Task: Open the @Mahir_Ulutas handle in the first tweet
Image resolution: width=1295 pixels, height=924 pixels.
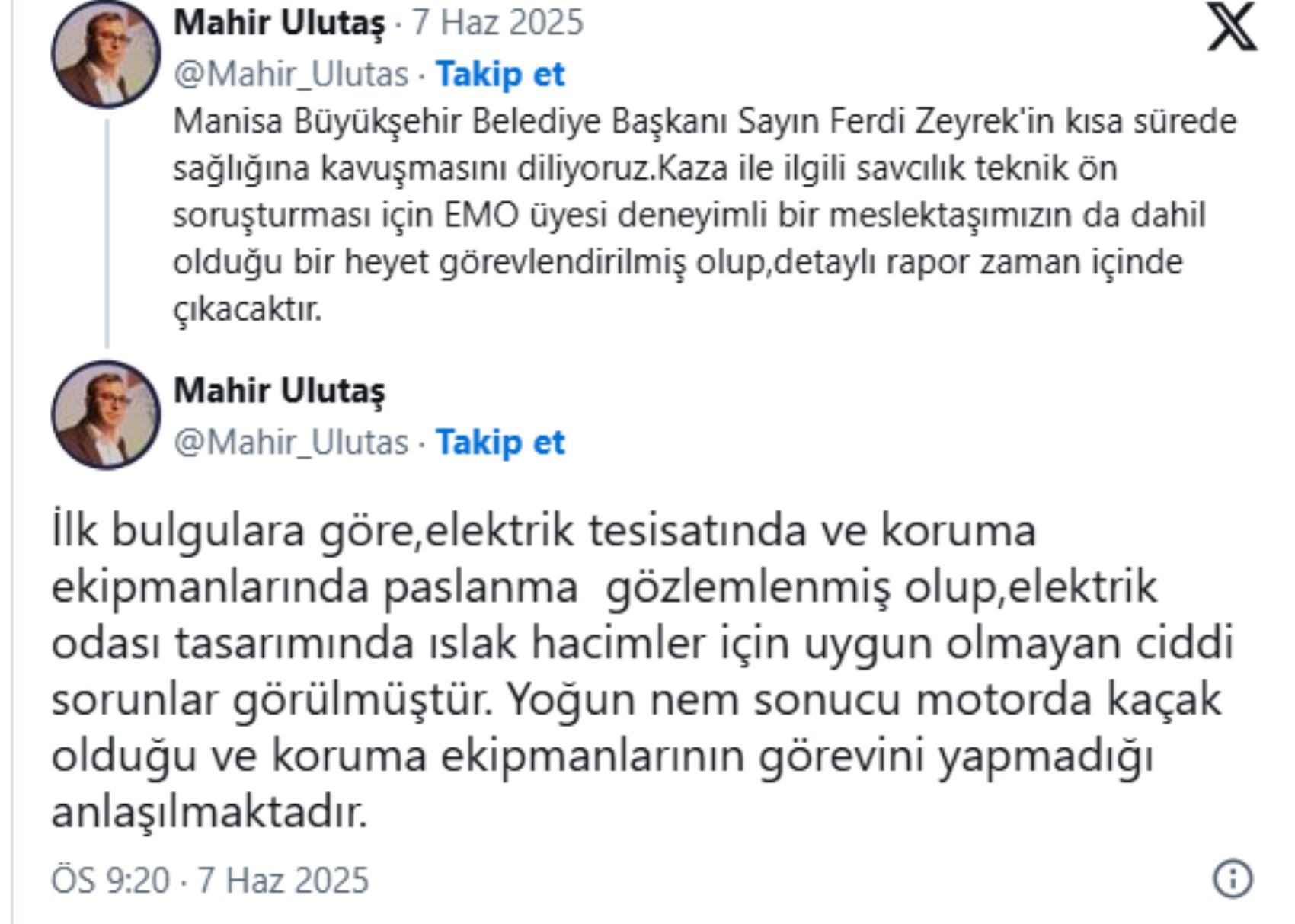Action: [x=291, y=75]
